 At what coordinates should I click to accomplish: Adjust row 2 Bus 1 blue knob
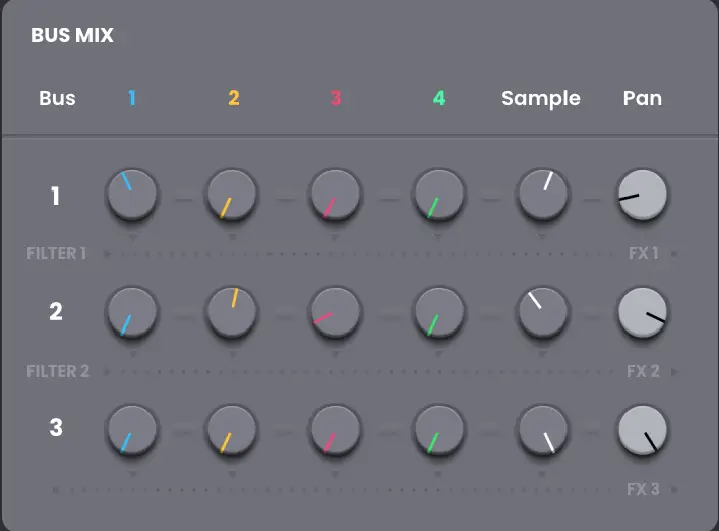pyautogui.click(x=132, y=312)
